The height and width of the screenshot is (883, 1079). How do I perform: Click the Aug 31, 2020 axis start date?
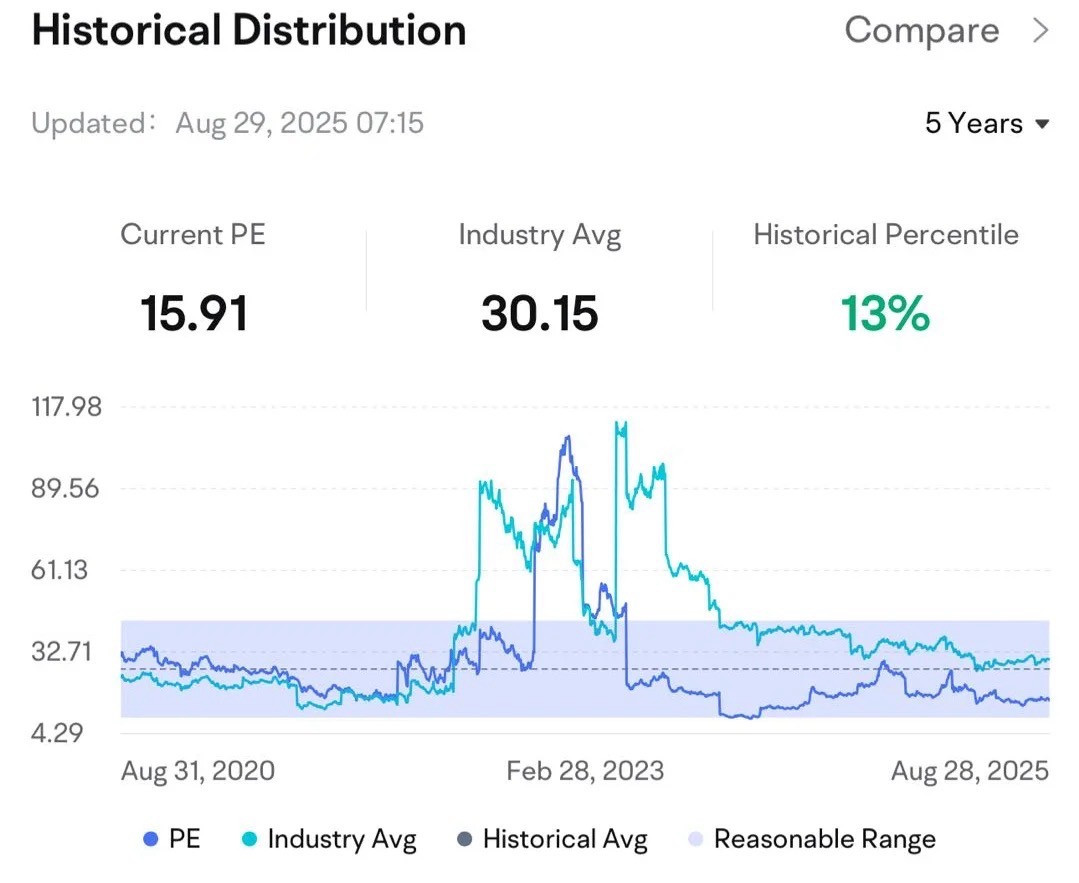pyautogui.click(x=198, y=771)
